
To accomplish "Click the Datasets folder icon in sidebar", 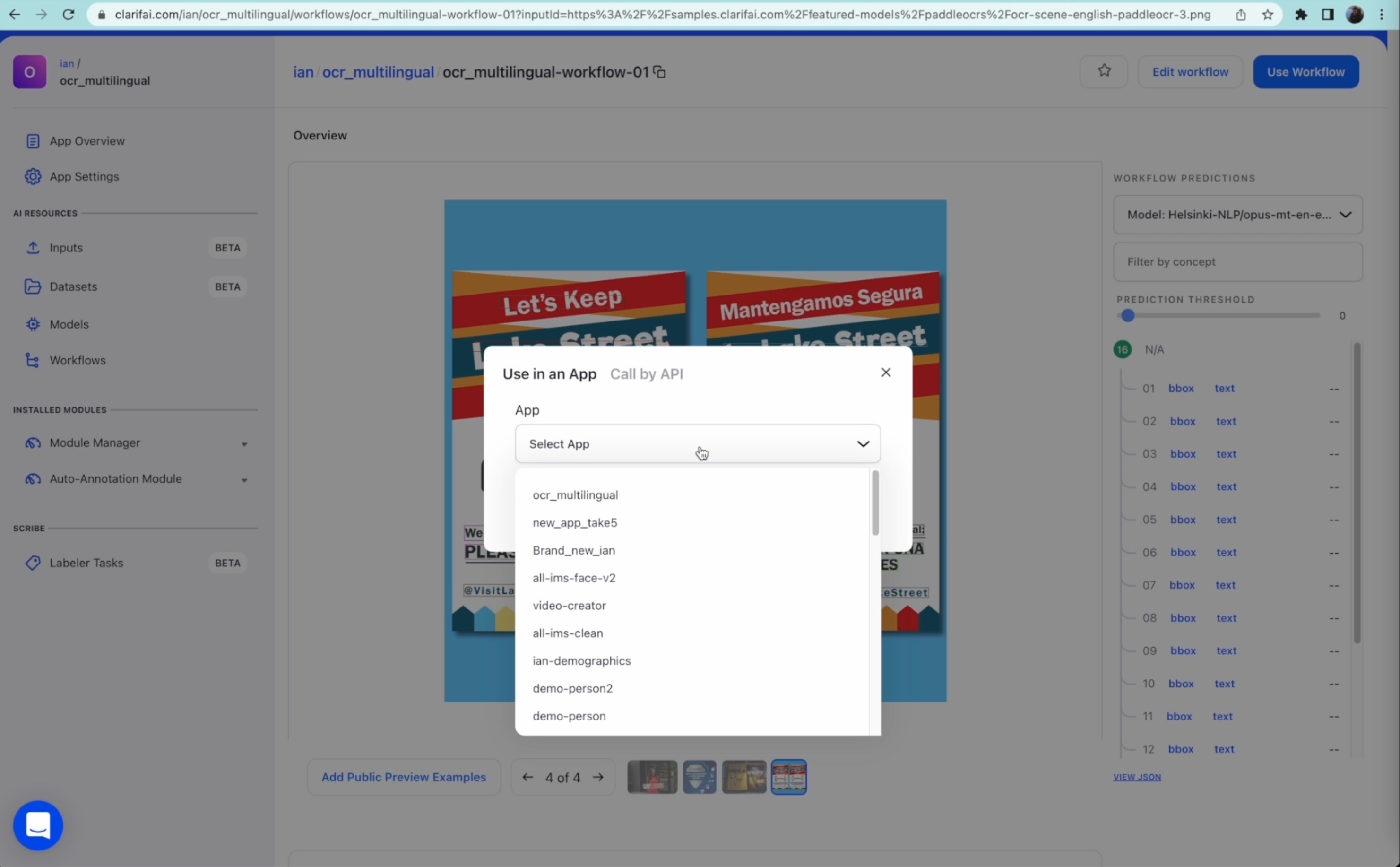I will (x=33, y=286).
